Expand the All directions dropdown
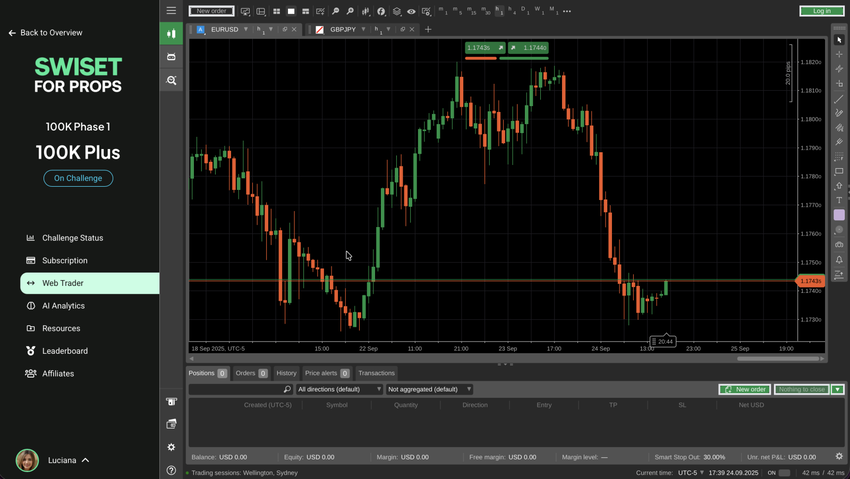Image resolution: width=850 pixels, height=479 pixels. tap(339, 389)
